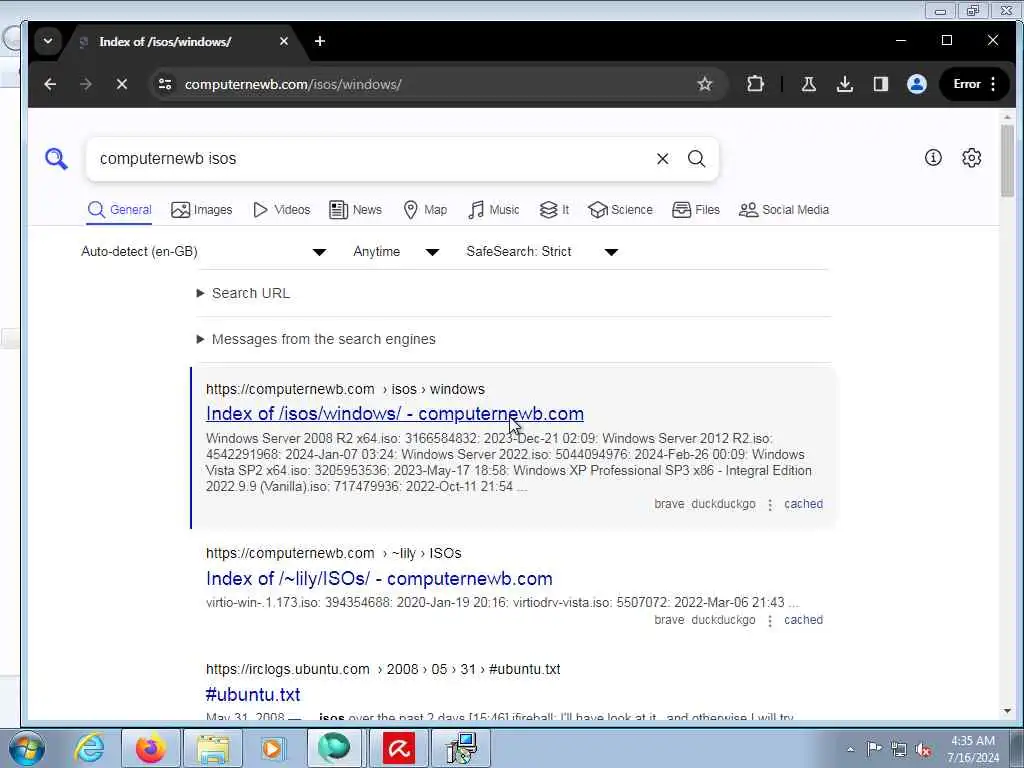Switch to the Social Media category
Image resolution: width=1024 pixels, height=768 pixels.
(x=784, y=210)
